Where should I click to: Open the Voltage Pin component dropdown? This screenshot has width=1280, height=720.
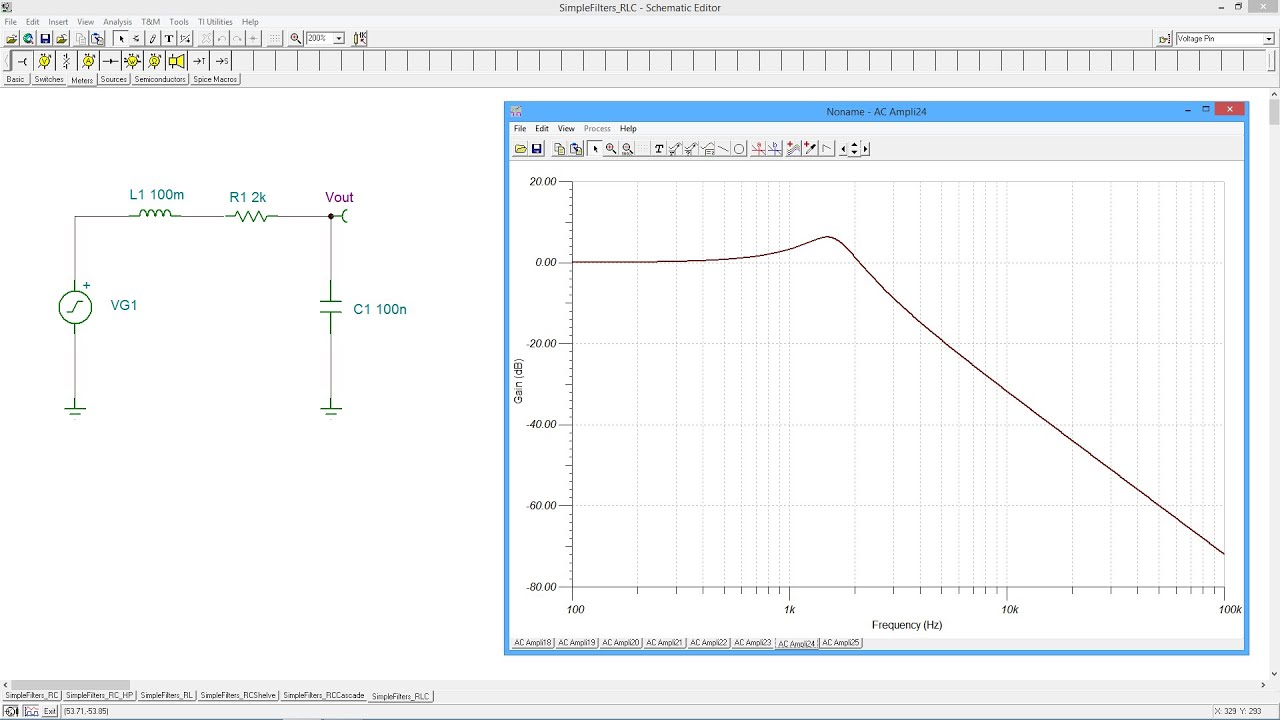pos(1269,39)
